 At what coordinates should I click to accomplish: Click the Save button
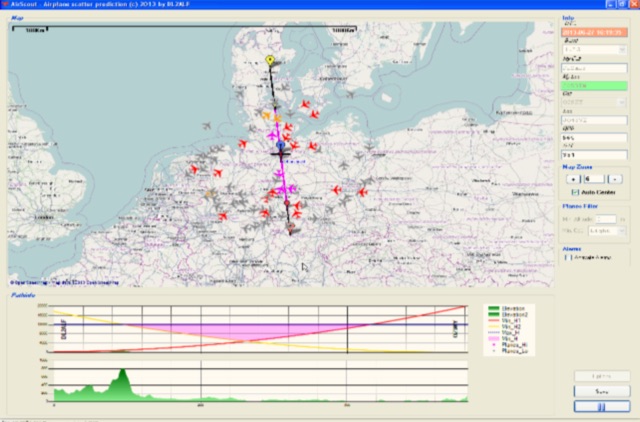[602, 391]
